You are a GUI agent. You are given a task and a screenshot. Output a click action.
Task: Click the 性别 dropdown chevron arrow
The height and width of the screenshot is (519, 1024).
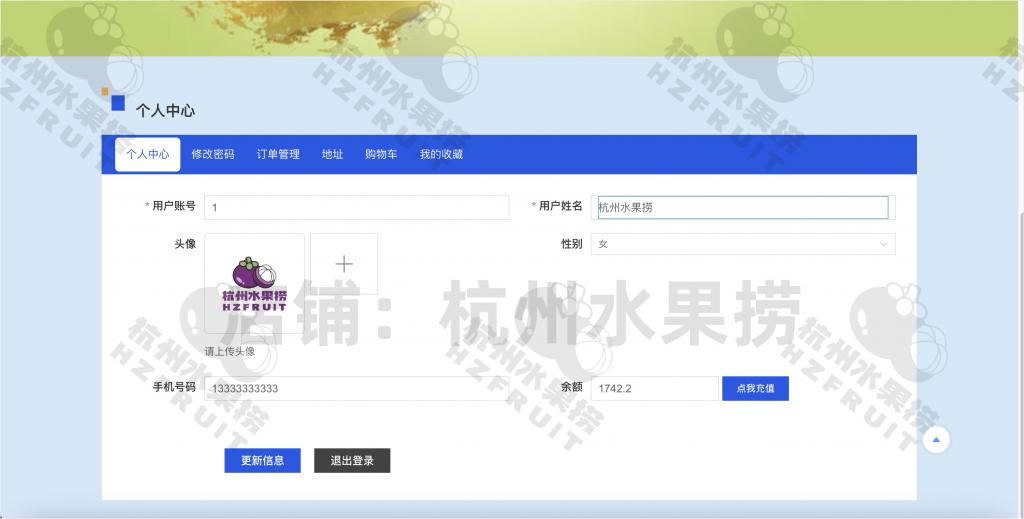[x=883, y=244]
